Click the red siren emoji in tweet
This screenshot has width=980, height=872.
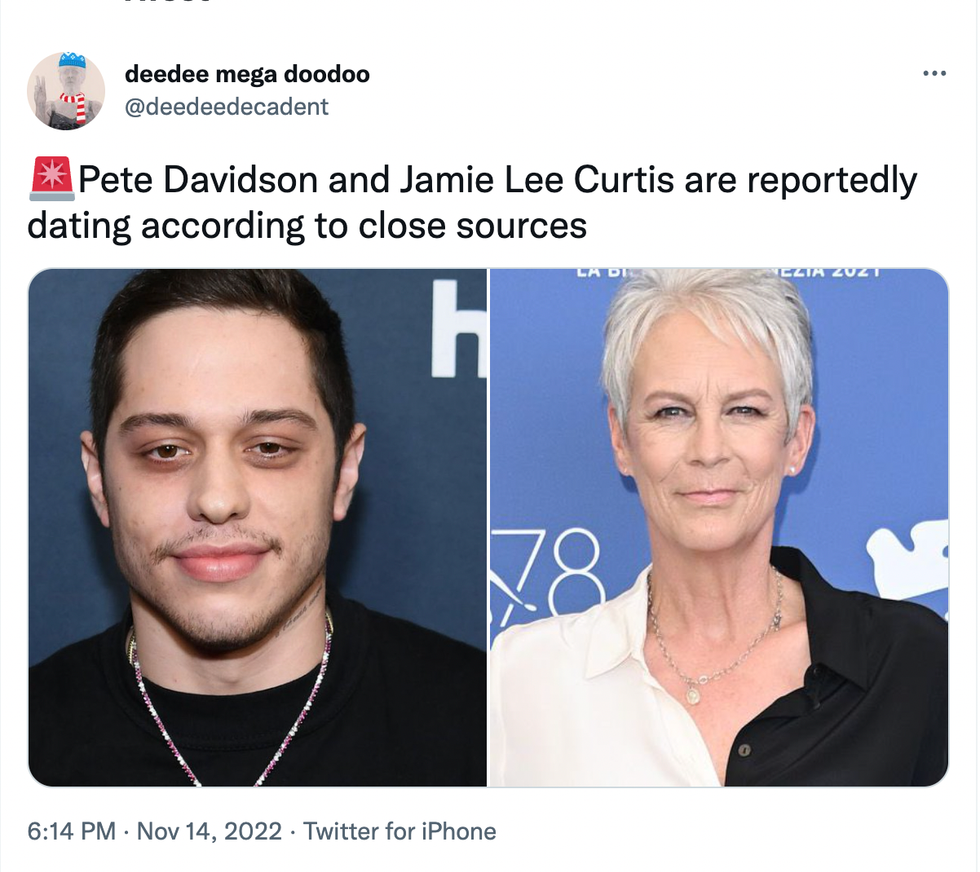(52, 179)
